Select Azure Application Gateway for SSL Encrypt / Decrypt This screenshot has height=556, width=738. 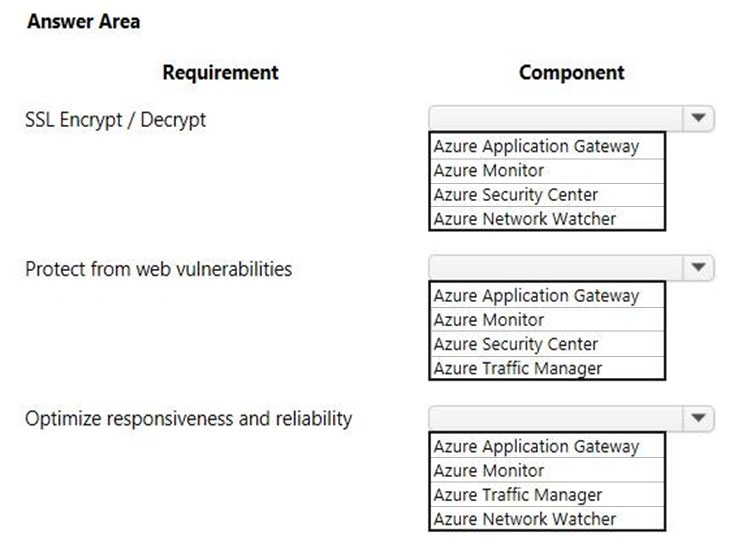pos(547,146)
